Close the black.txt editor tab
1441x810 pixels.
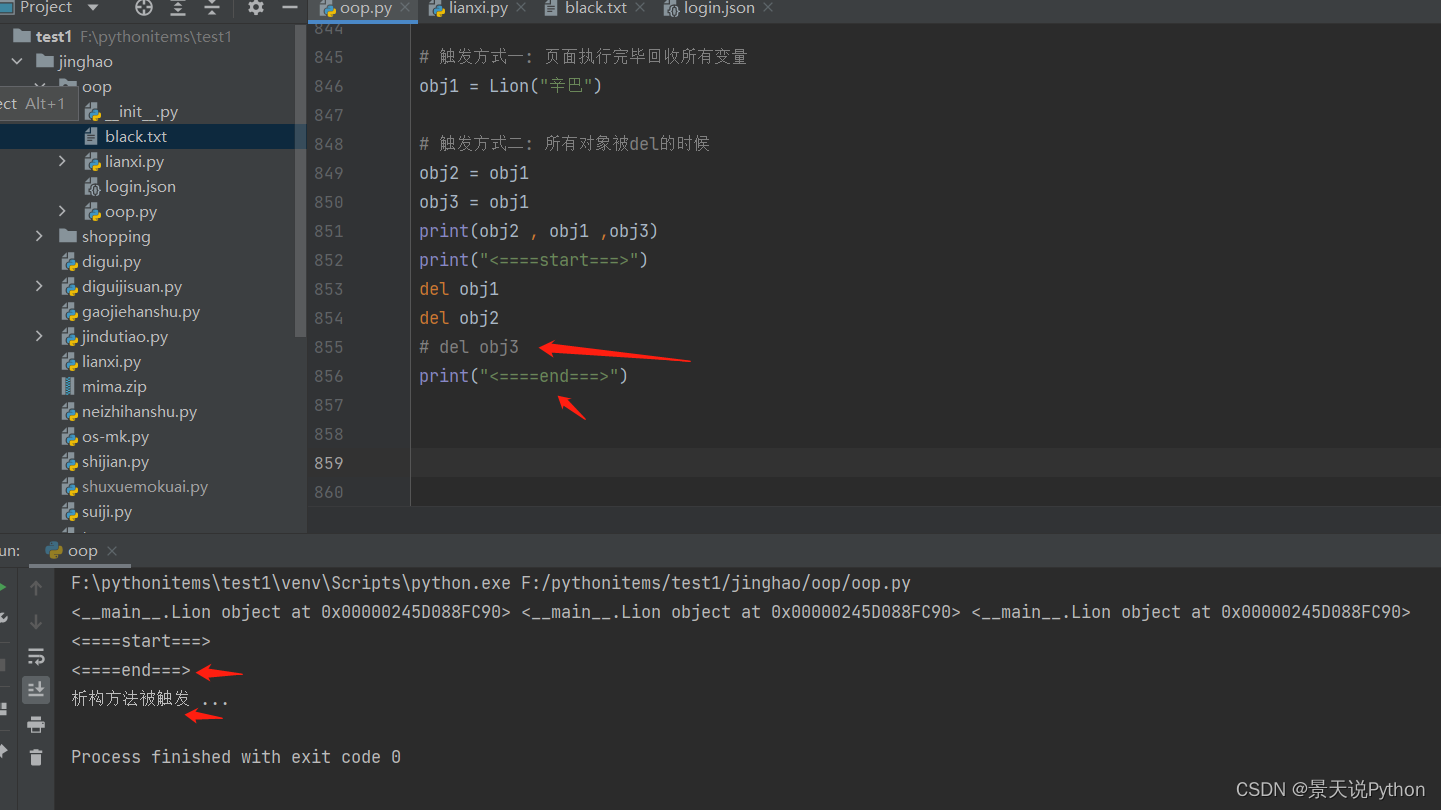point(641,8)
